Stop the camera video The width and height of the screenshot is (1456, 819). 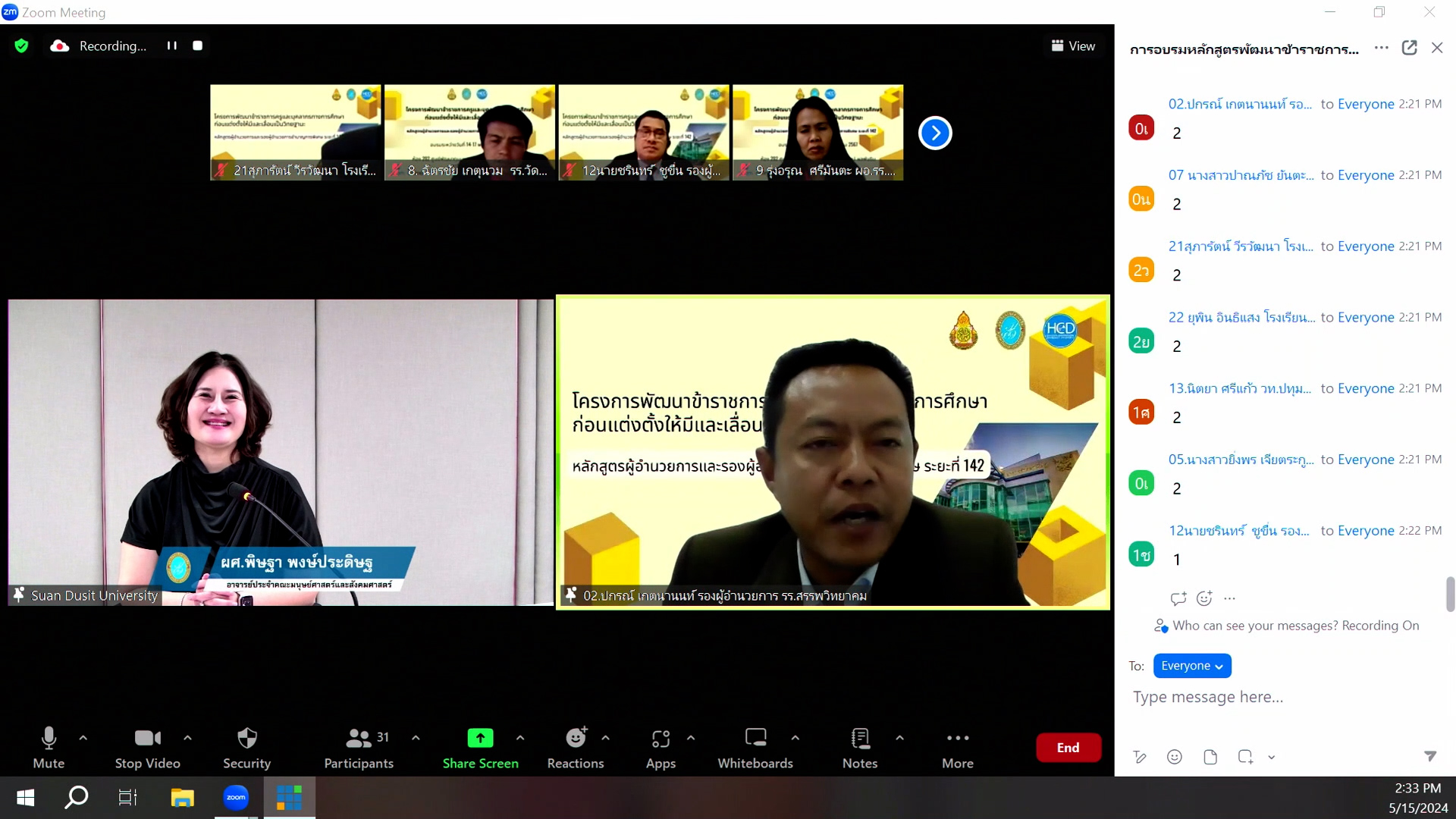[148, 748]
